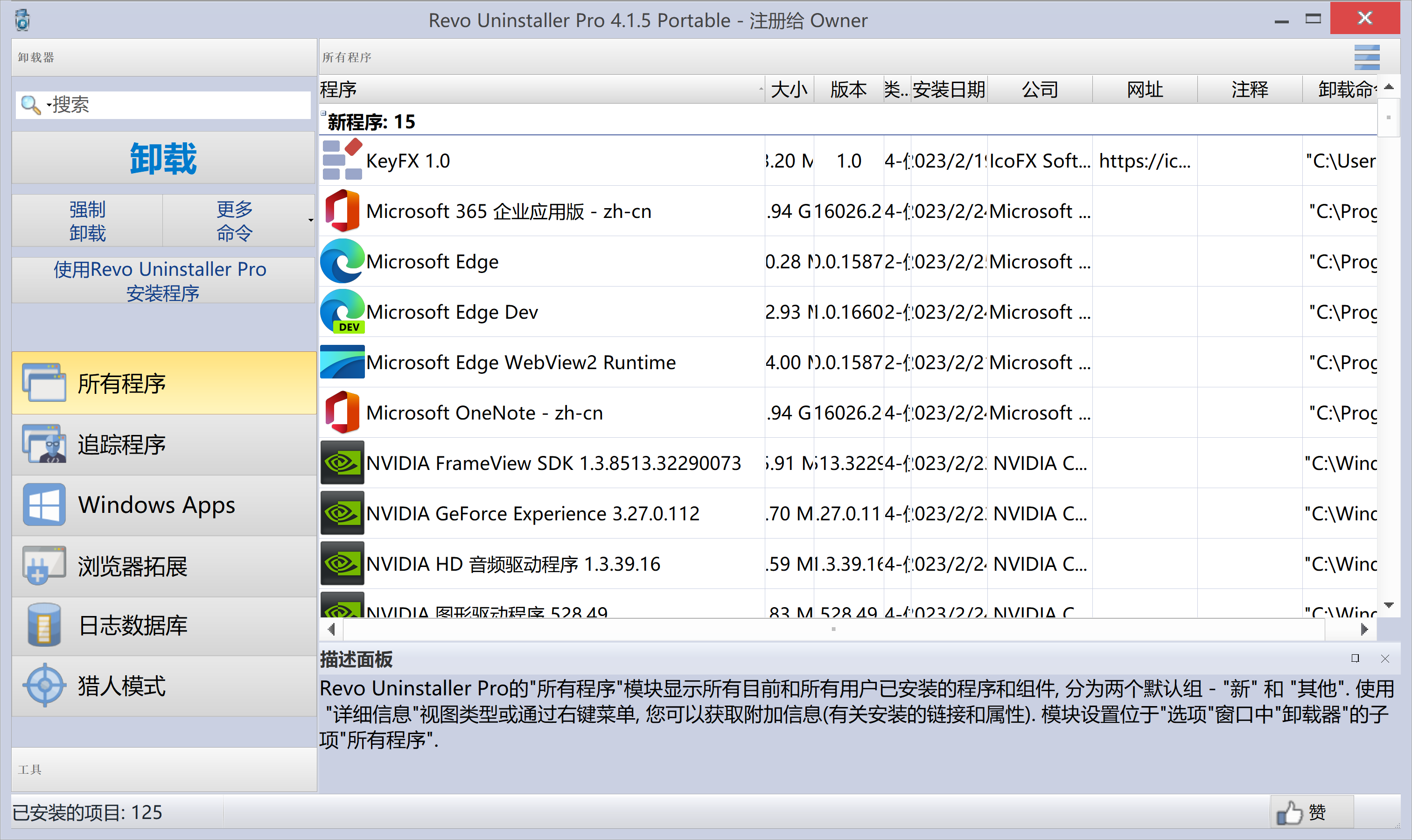Open the 更多命令 dropdown arrow

311,220
